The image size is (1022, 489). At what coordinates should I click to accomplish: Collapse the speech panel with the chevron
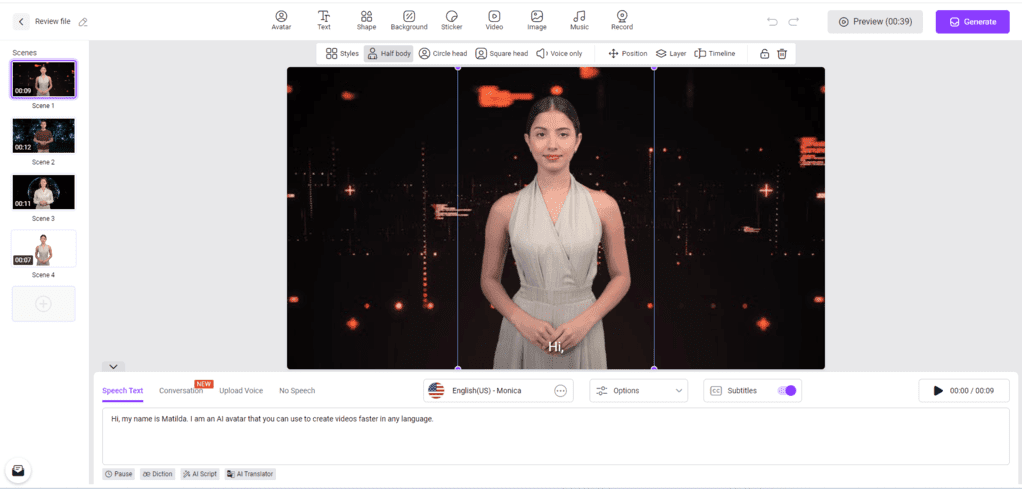[113, 367]
